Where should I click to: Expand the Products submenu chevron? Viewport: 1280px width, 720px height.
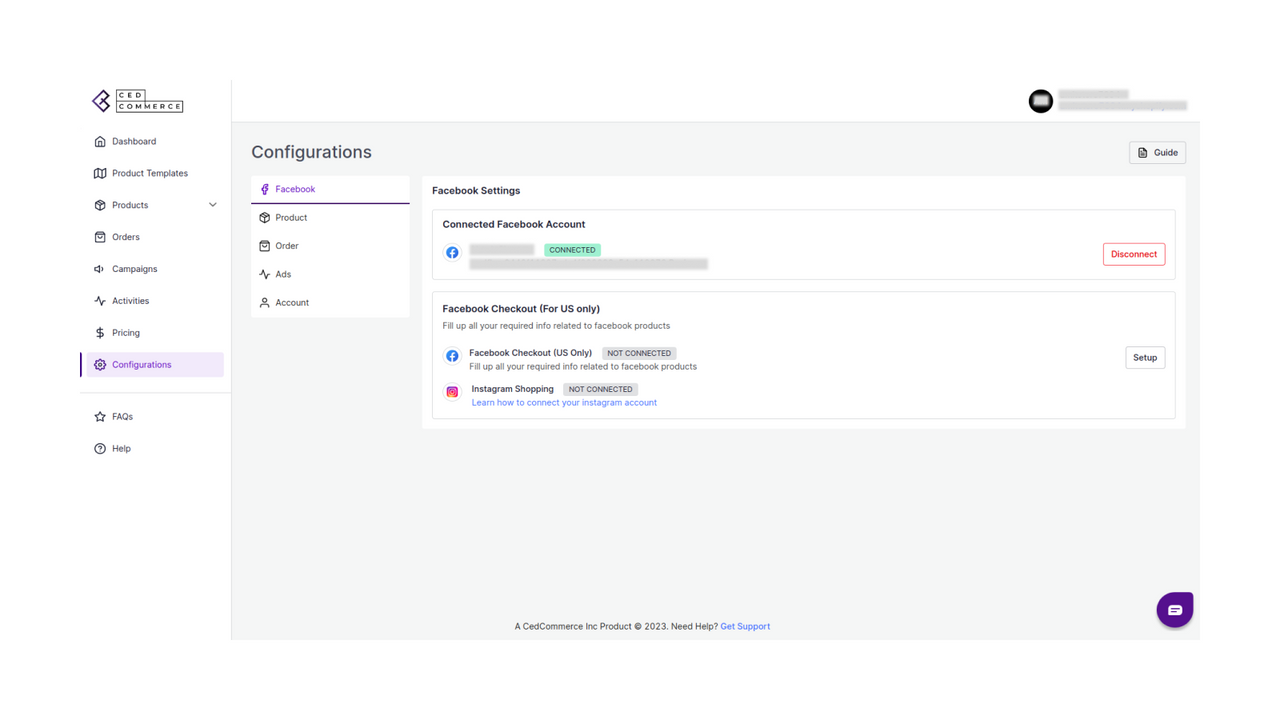212,205
